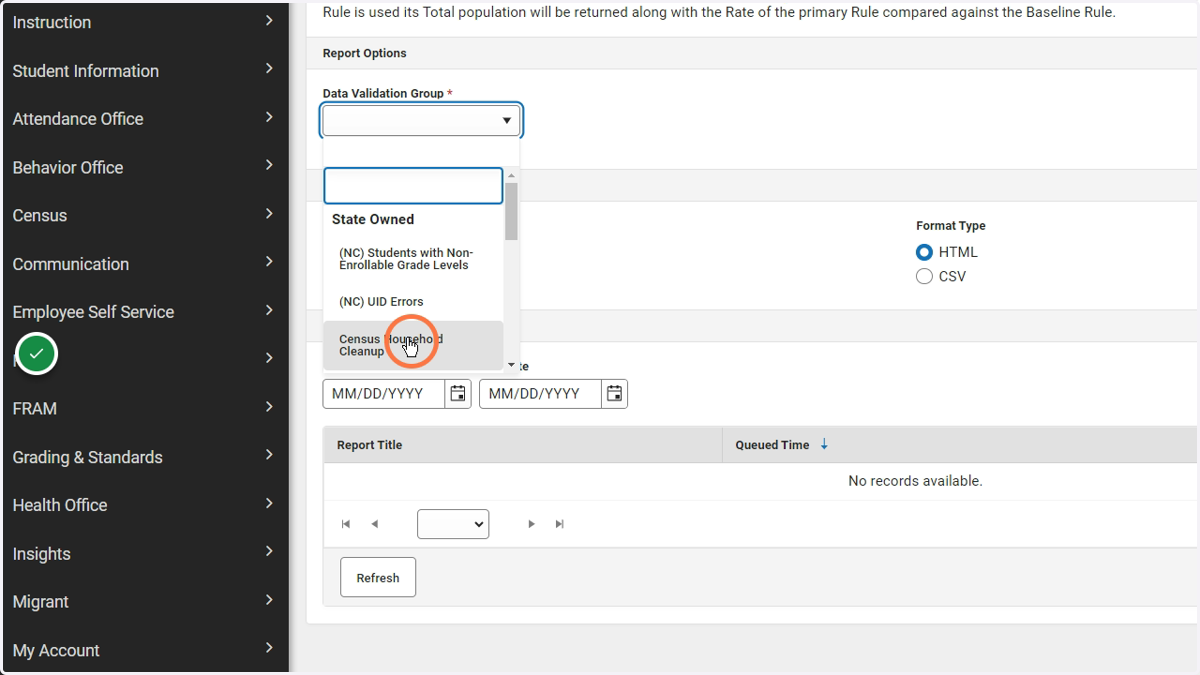Open My Account in the sidebar
The width and height of the screenshot is (1200, 675).
click(x=56, y=650)
